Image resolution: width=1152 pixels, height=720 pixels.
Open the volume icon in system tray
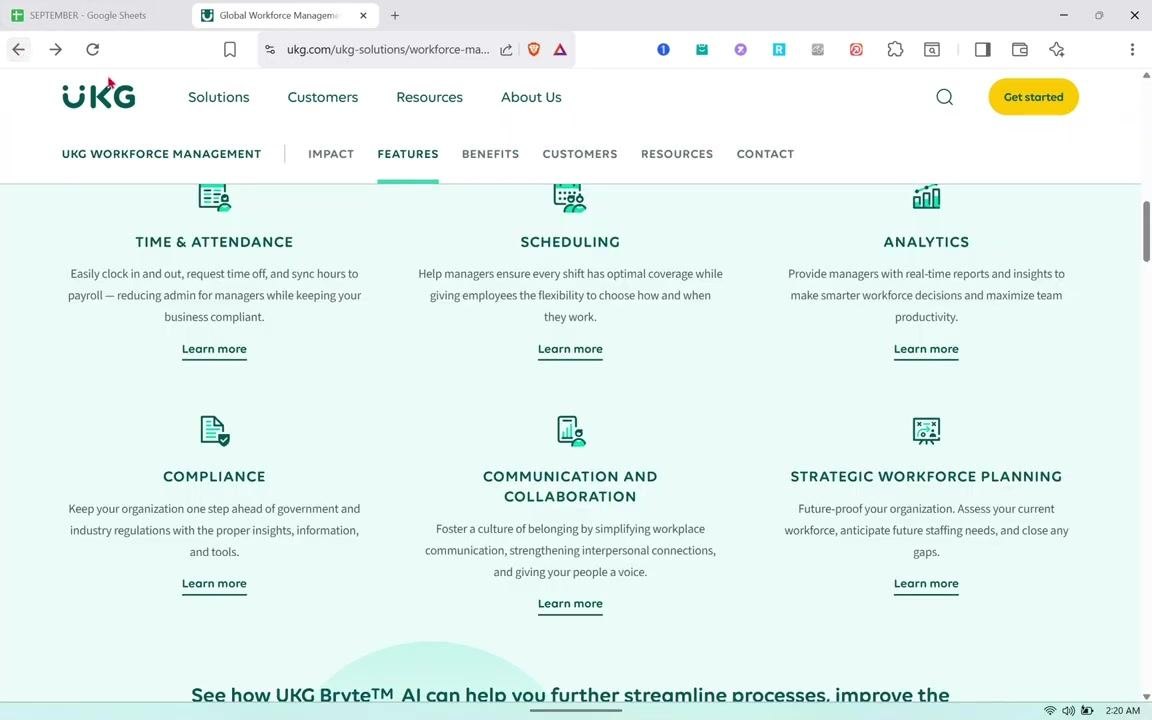[x=1068, y=710]
